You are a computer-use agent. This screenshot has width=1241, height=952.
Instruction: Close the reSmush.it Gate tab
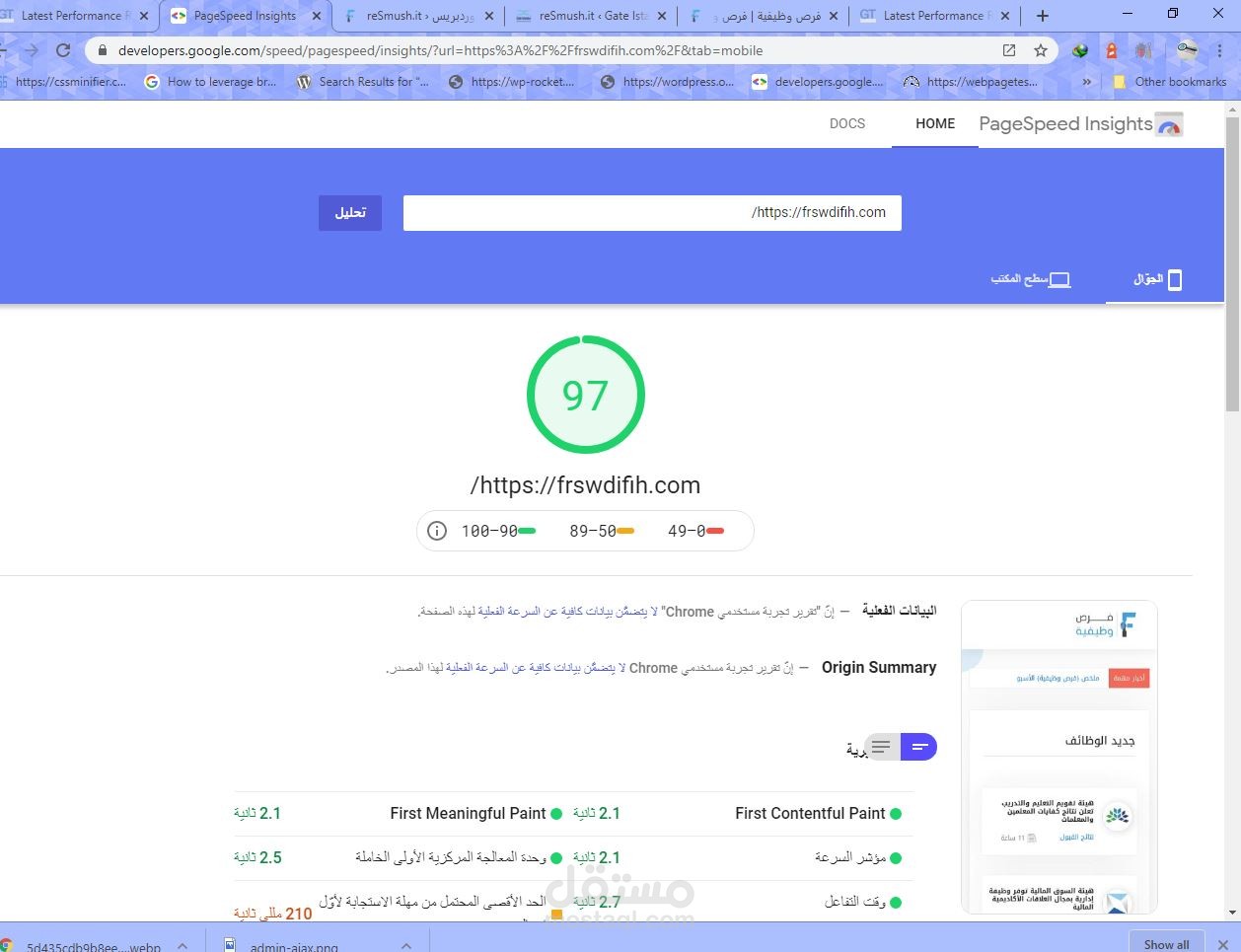click(661, 16)
